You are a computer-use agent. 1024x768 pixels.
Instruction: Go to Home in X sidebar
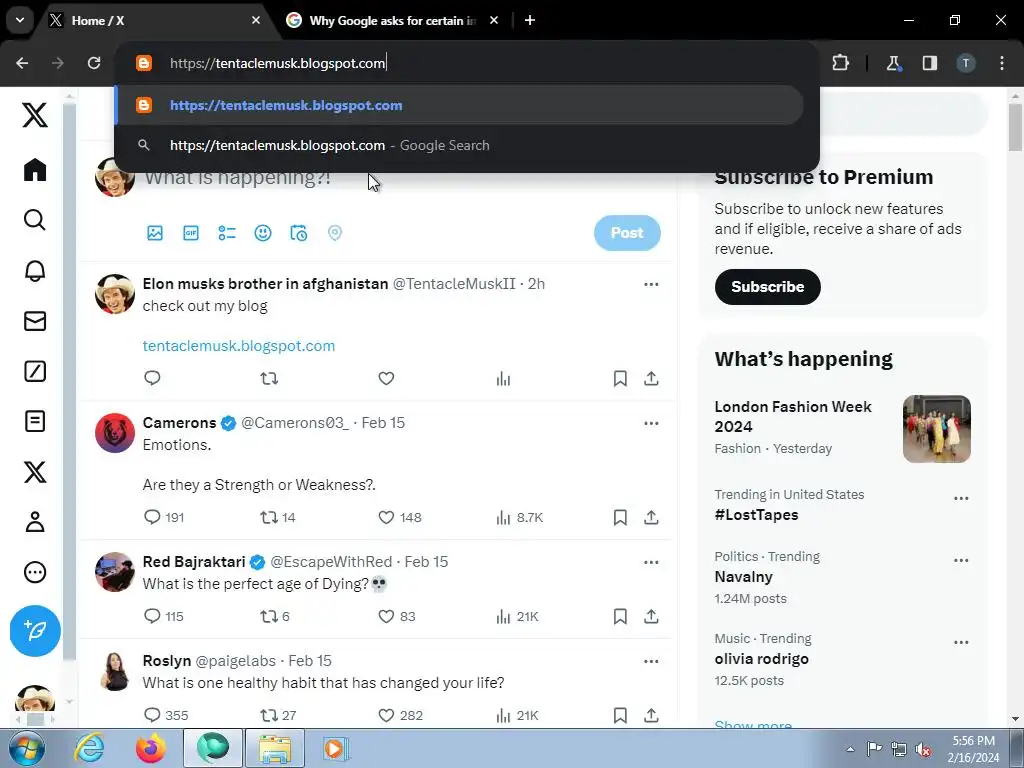[35, 169]
